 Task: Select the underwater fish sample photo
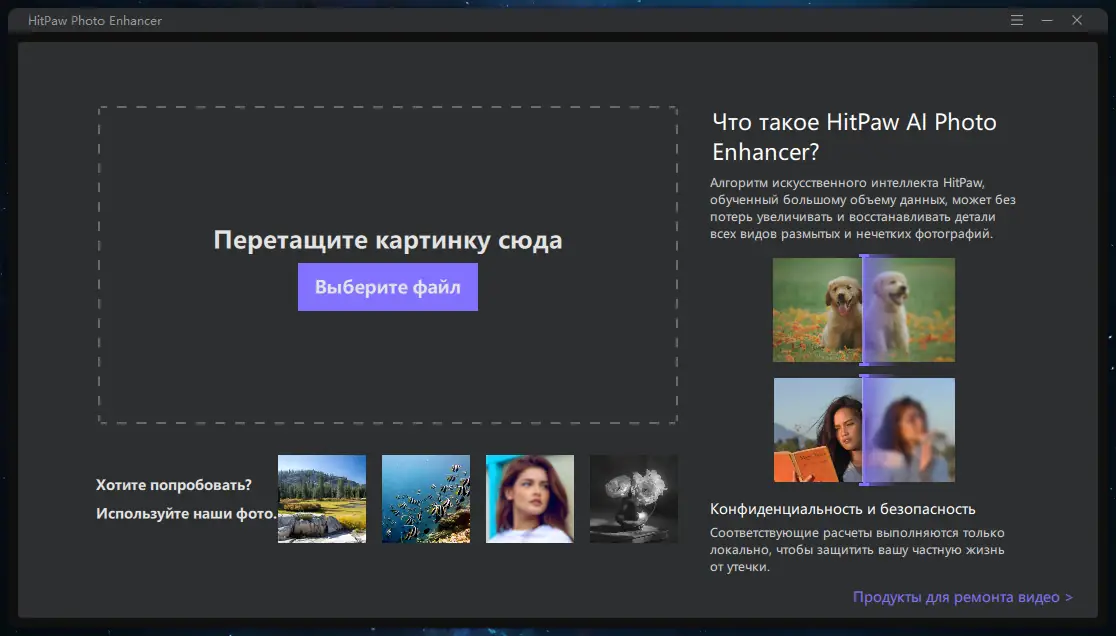pos(425,499)
